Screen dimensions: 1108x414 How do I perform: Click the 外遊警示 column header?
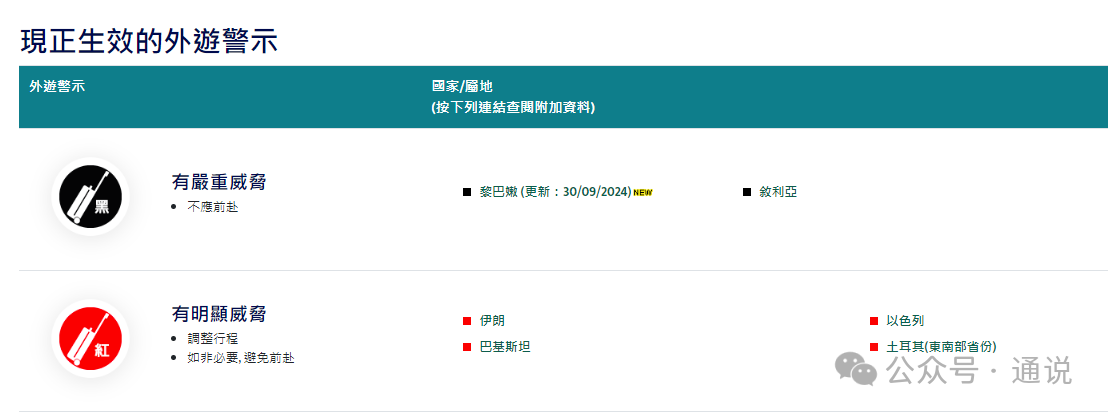point(57,86)
